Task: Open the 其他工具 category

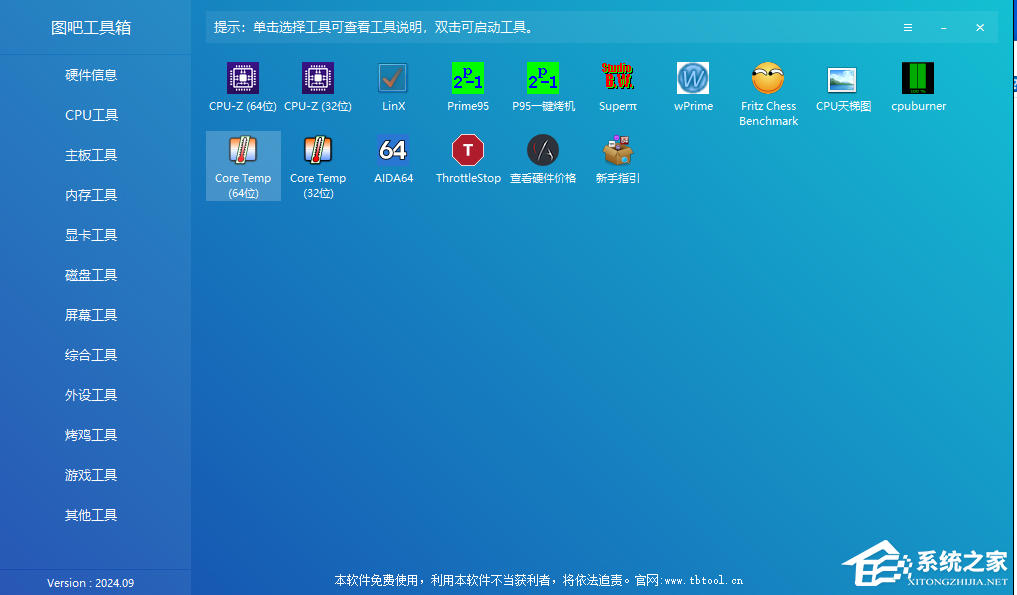Action: coord(91,515)
